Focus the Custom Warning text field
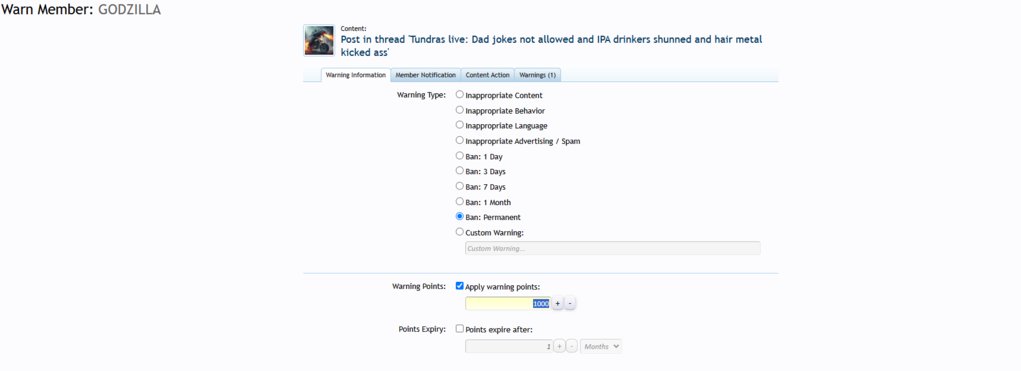Image resolution: width=1021 pixels, height=371 pixels. (613, 248)
